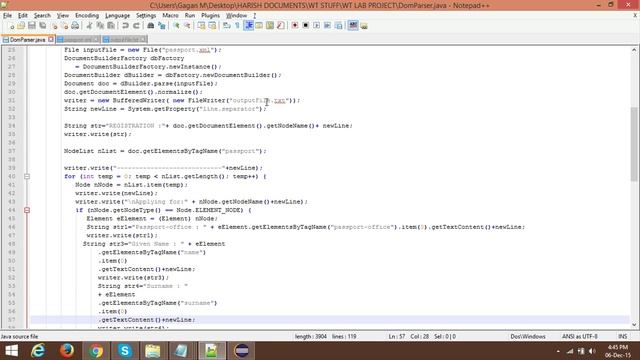The image size is (640, 360).
Task: Toggle word wrap in toolbar
Action: (227, 26)
